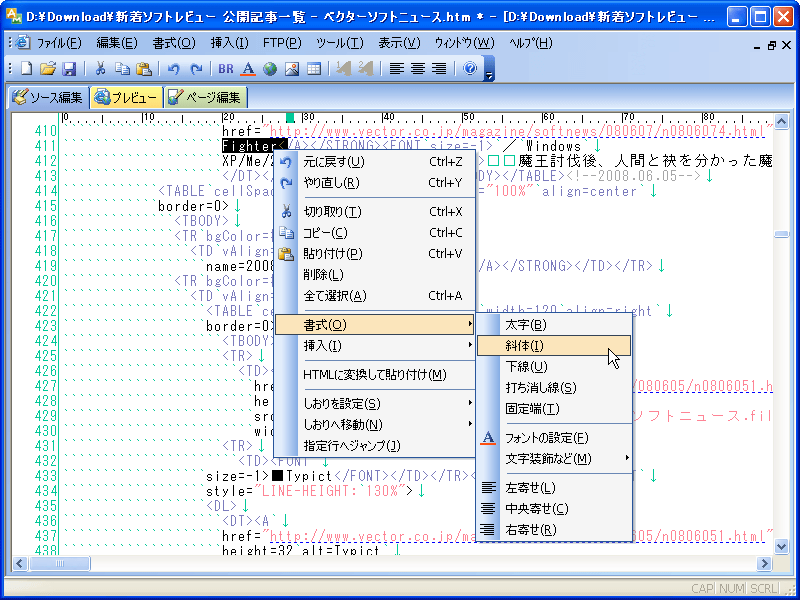The height and width of the screenshot is (600, 800).
Task: Open the ファイル(F) menu
Action: (59, 43)
